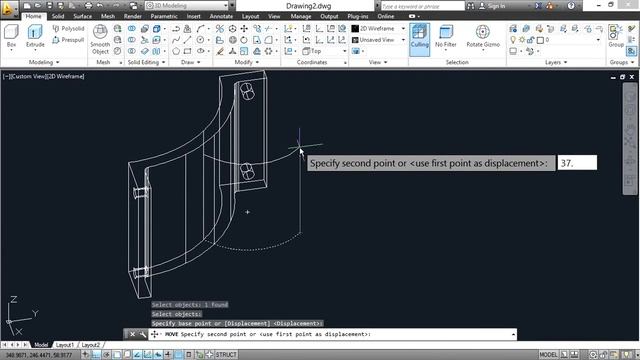Click the dynamic input distance box showing 37.
The width and height of the screenshot is (640, 360).
click(577, 163)
